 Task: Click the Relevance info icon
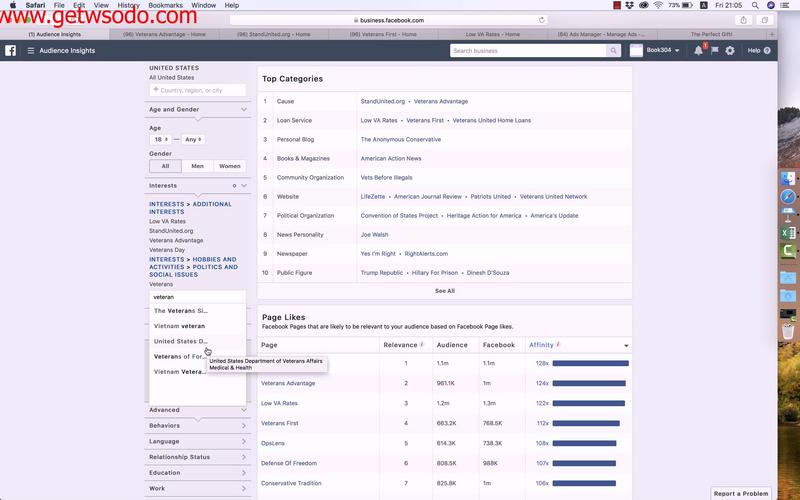tap(422, 345)
